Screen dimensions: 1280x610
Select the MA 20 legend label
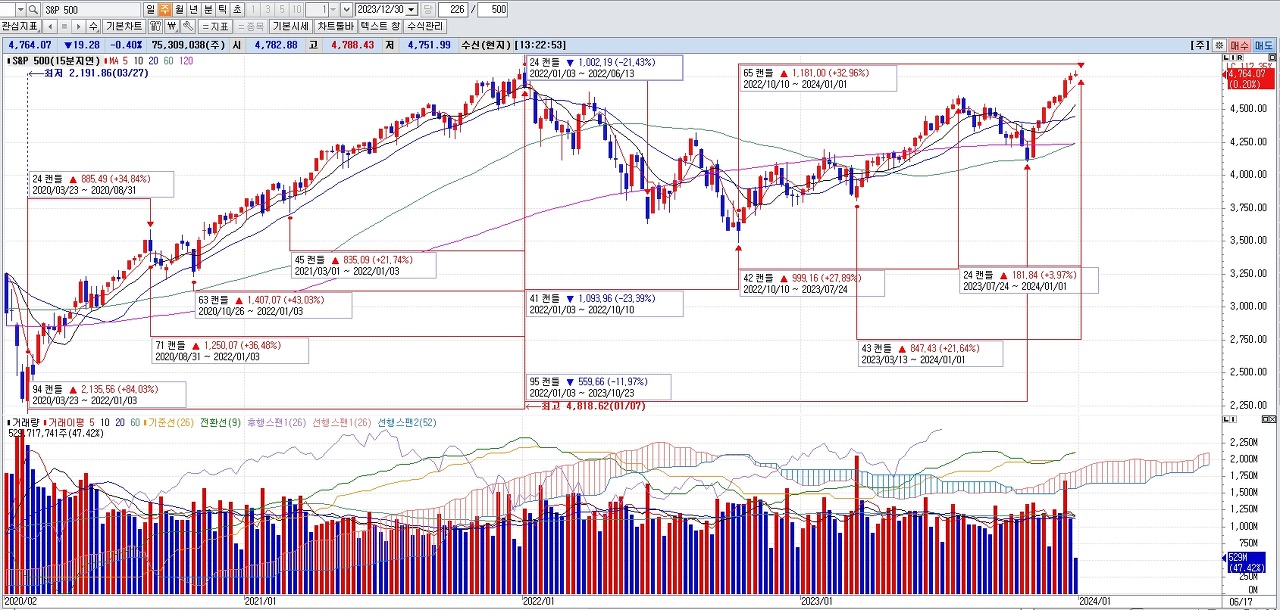coord(152,61)
